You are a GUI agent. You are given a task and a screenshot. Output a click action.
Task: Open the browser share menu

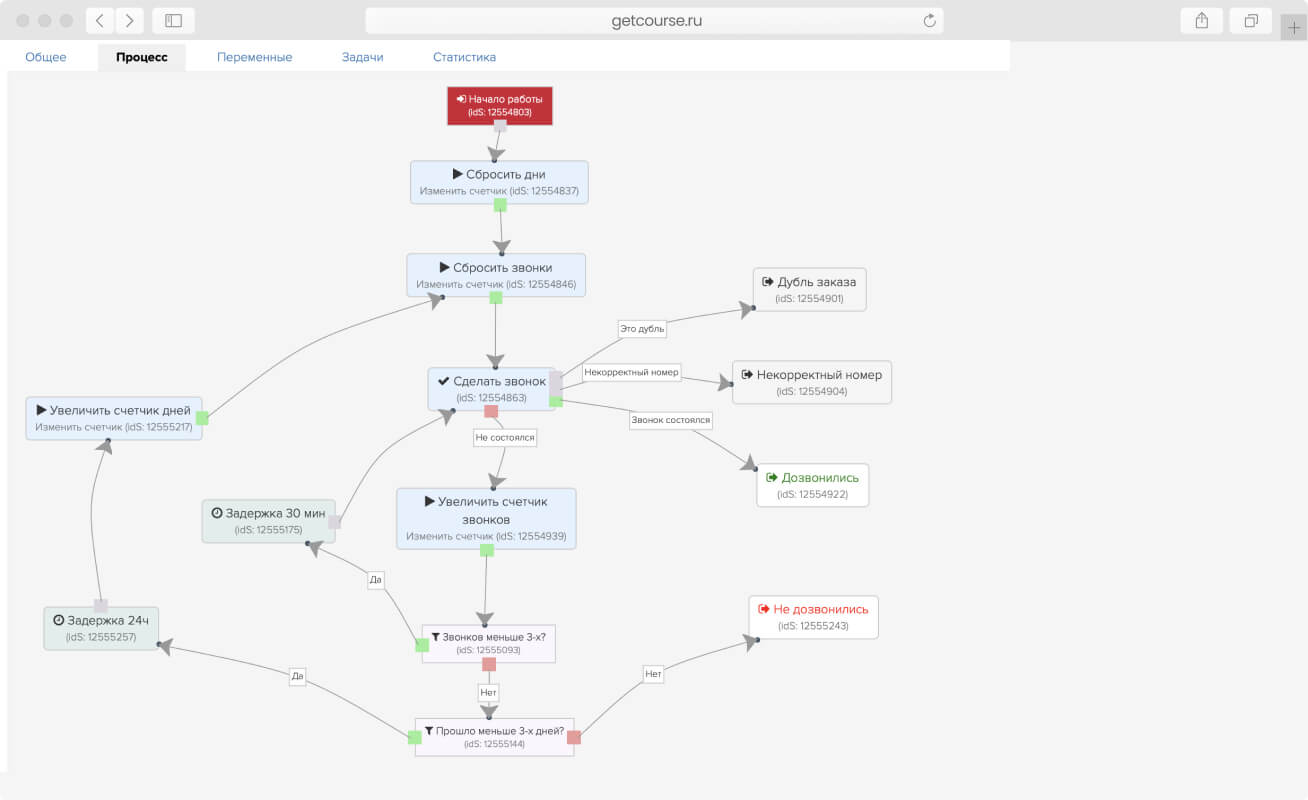1202,20
